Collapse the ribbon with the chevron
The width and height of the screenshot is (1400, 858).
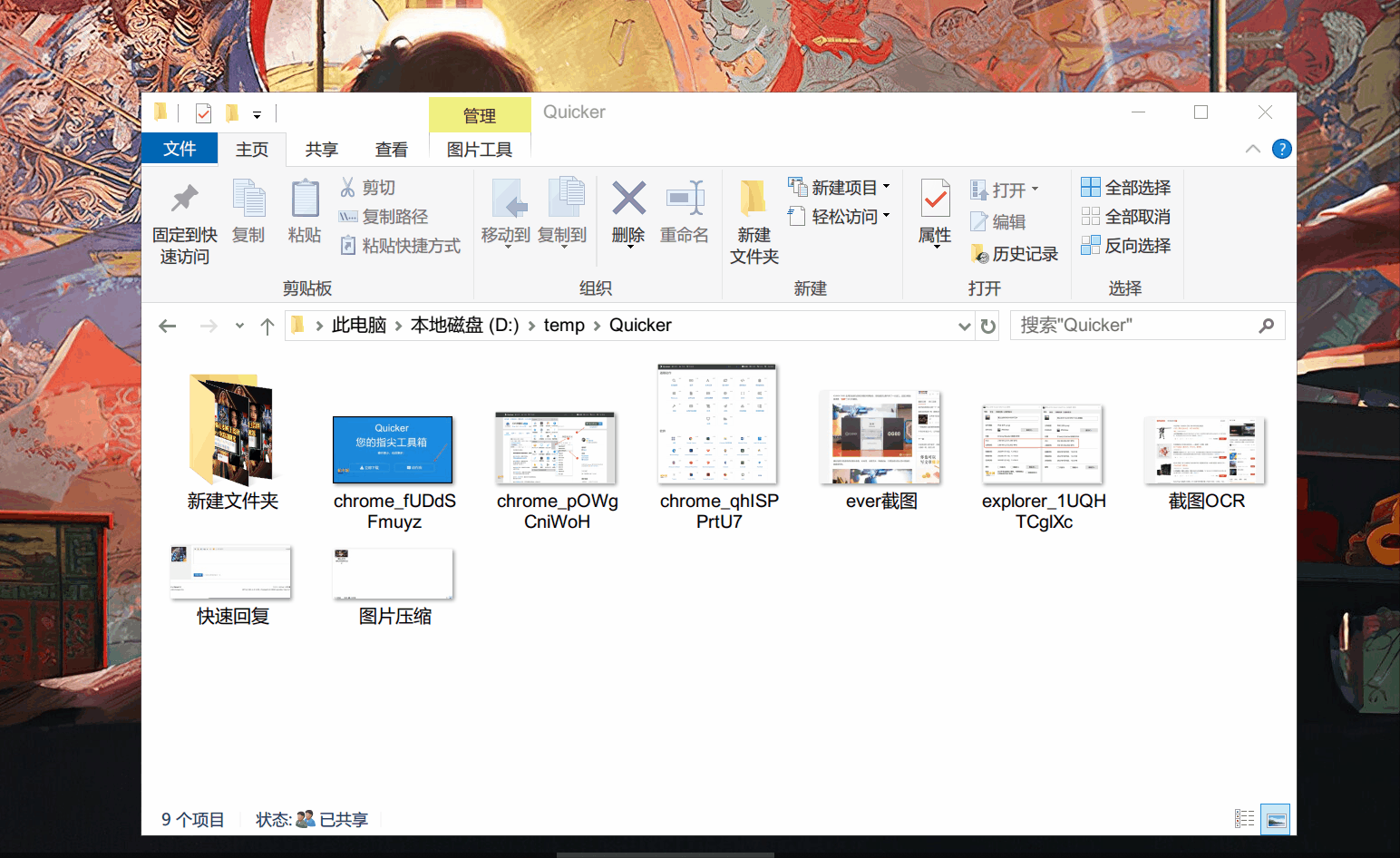1253,149
